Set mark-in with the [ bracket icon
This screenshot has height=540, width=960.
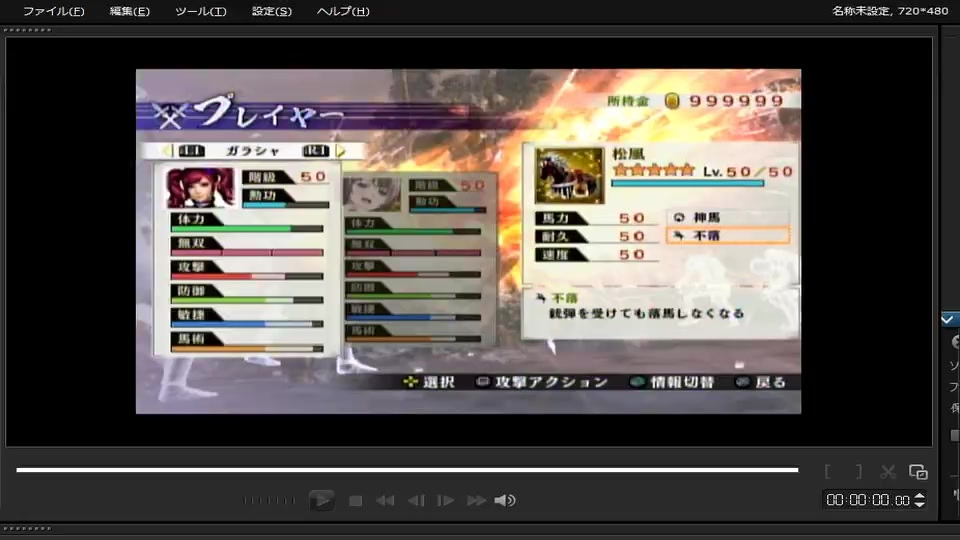828,471
